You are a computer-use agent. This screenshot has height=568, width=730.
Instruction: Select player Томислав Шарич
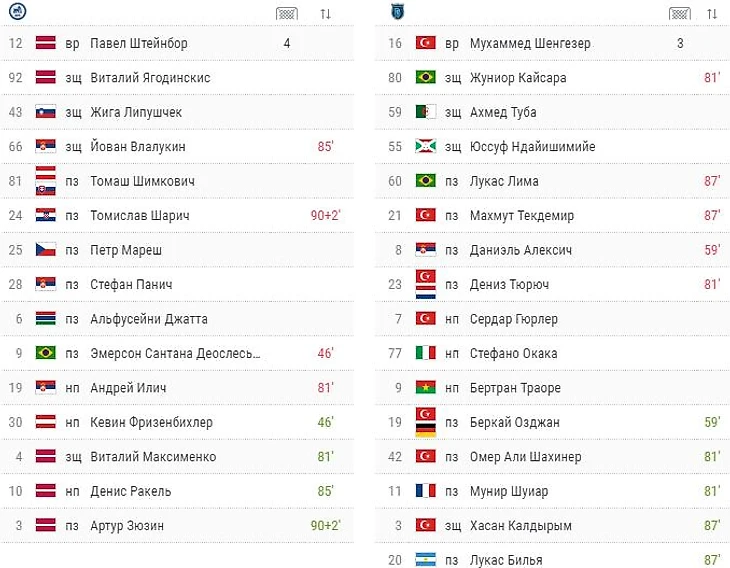(x=140, y=216)
